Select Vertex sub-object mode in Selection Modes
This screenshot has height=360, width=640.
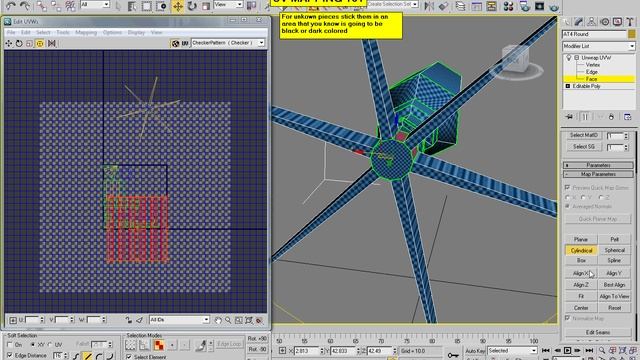coord(131,345)
